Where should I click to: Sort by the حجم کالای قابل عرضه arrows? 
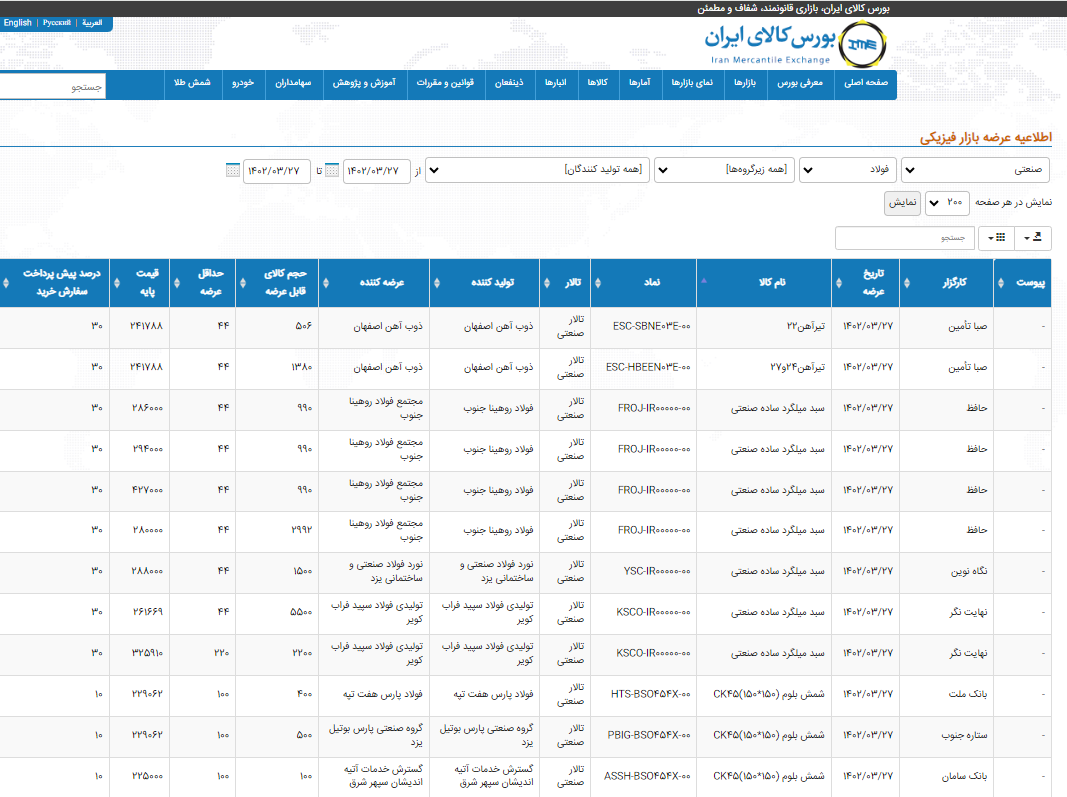point(242,282)
